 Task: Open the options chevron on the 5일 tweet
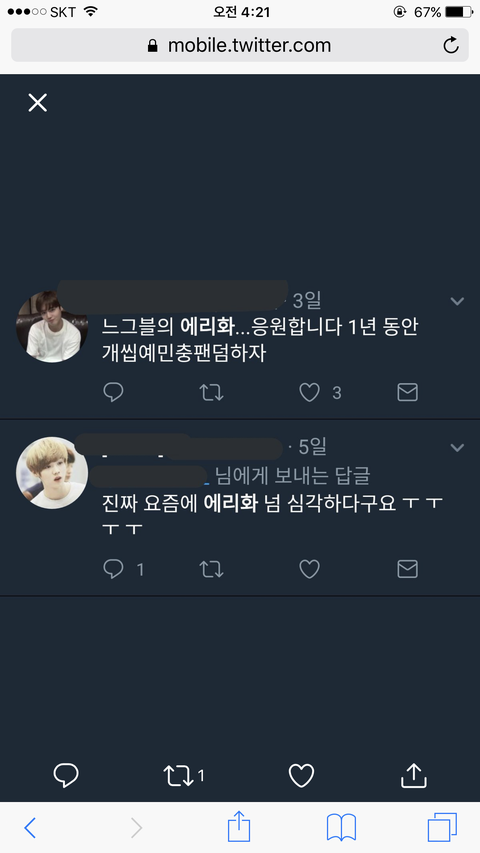[x=457, y=448]
